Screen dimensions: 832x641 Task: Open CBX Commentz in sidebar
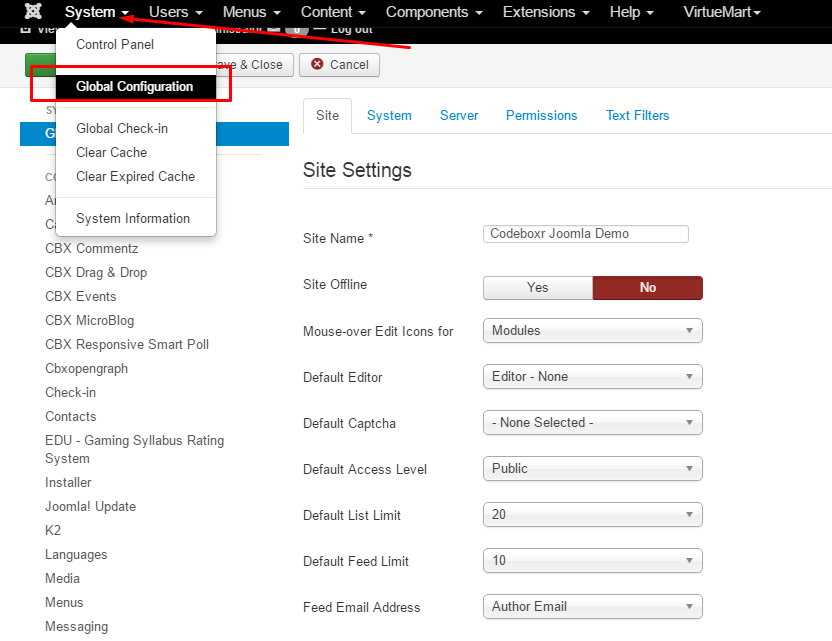pyautogui.click(x=92, y=248)
